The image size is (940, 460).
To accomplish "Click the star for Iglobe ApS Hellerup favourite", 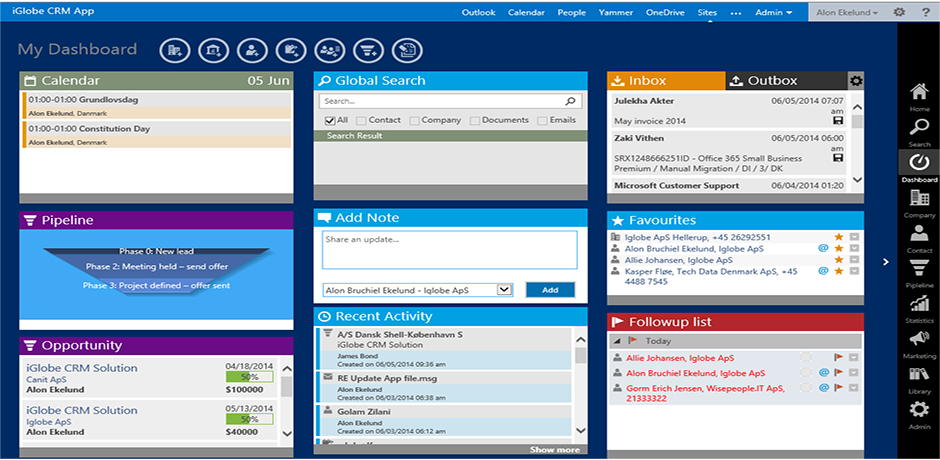I will (839, 237).
